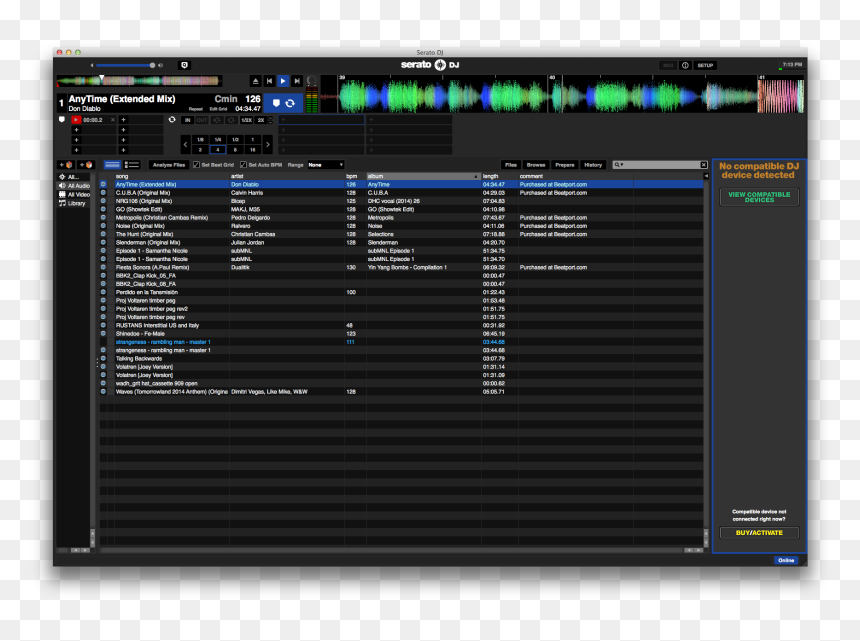The image size is (860, 641).
Task: Sort by the song column header
Action: (x=171, y=176)
